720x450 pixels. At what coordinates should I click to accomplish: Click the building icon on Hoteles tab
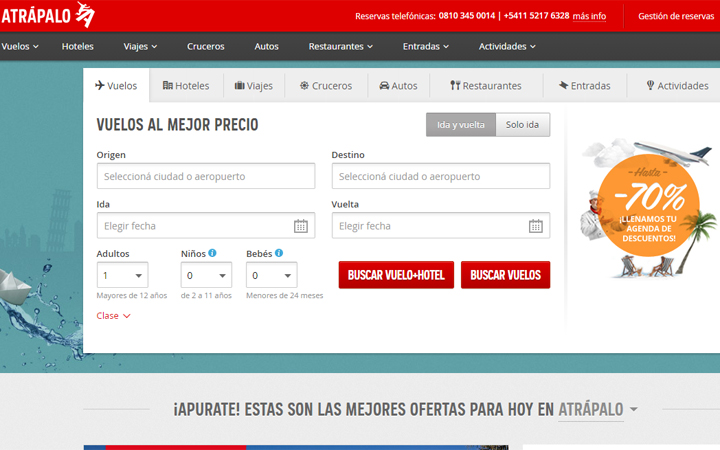point(168,85)
